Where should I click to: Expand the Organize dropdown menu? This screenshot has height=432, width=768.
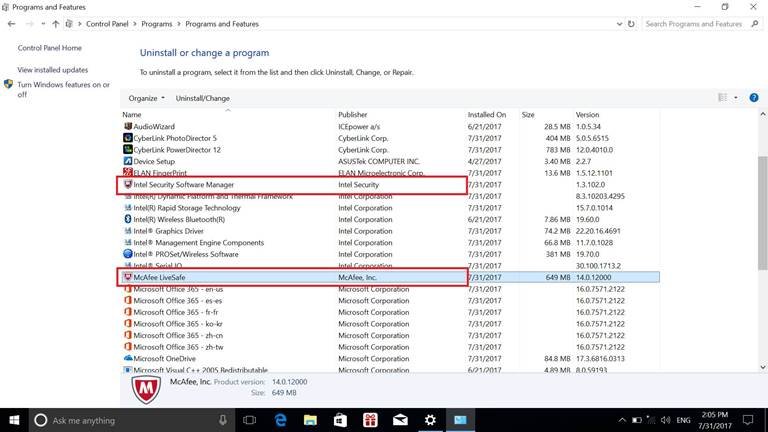[146, 98]
